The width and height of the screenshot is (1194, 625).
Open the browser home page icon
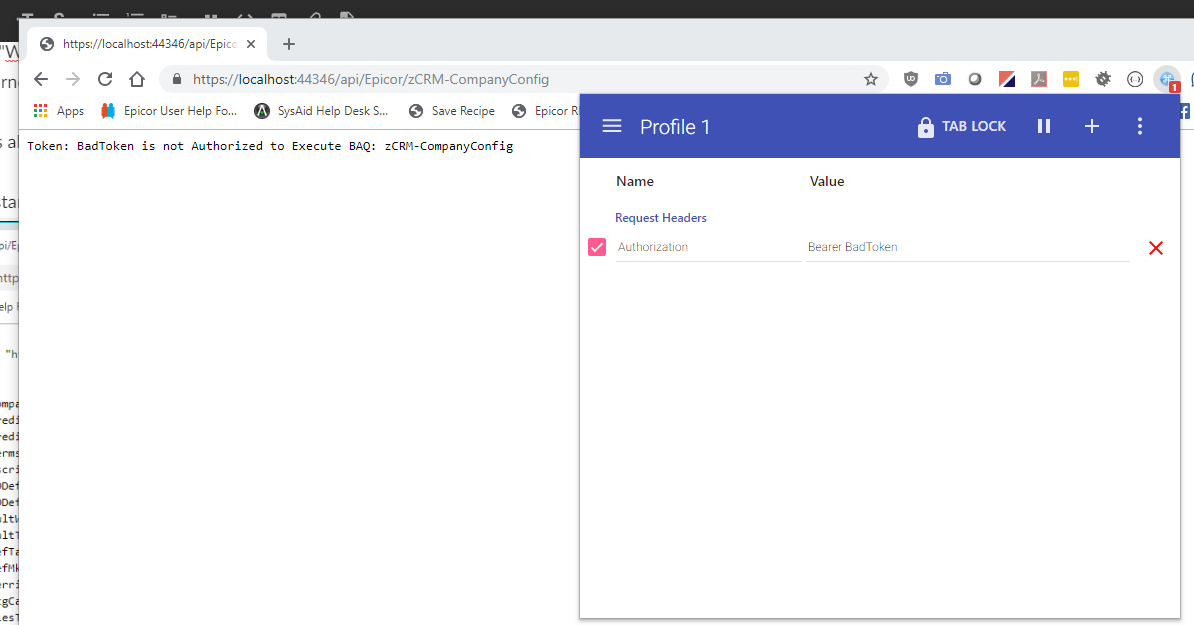[x=137, y=79]
